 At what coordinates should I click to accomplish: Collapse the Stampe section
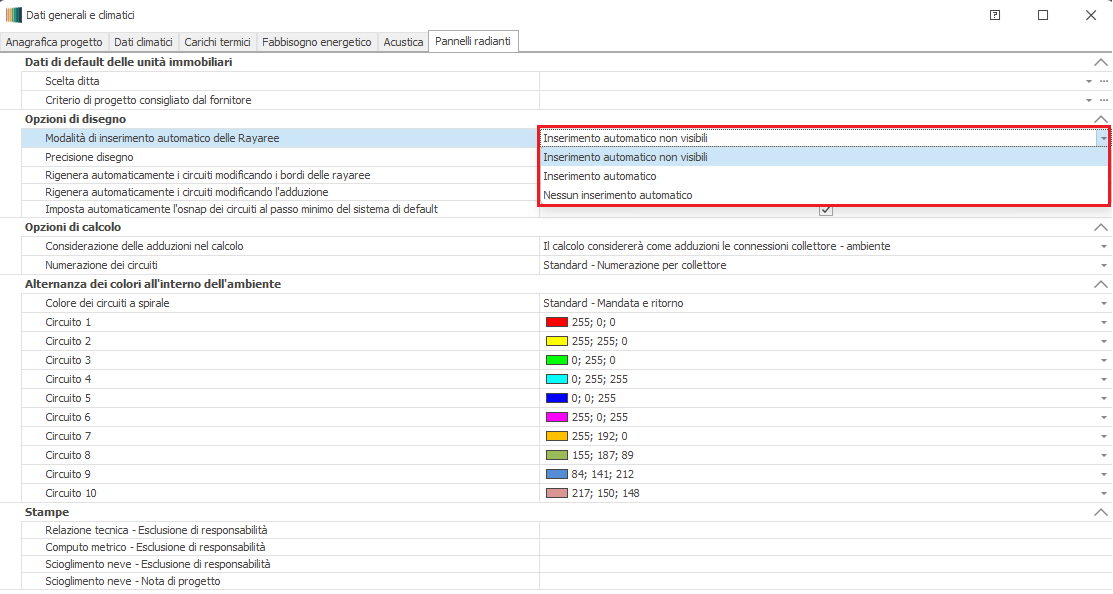coord(1101,512)
